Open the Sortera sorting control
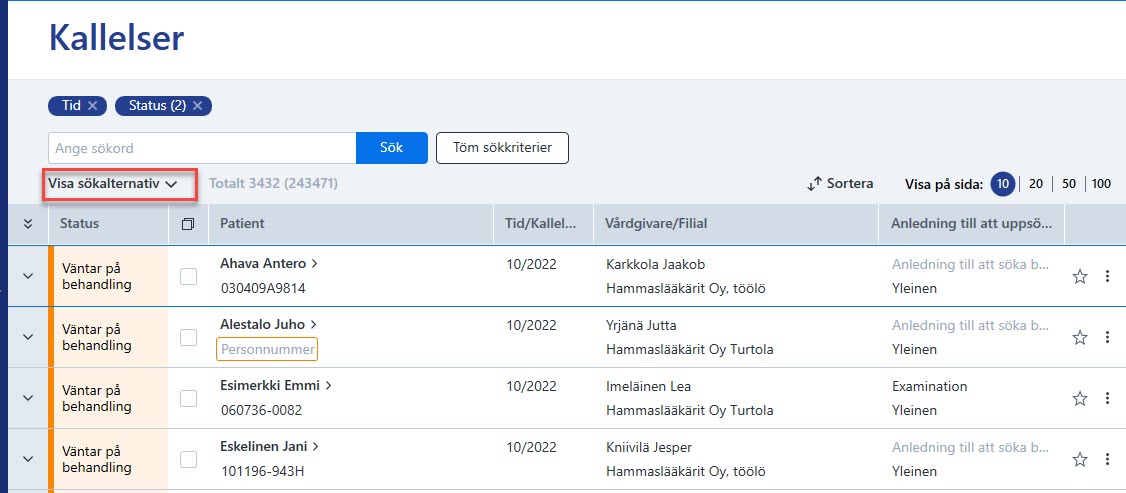 coord(840,184)
